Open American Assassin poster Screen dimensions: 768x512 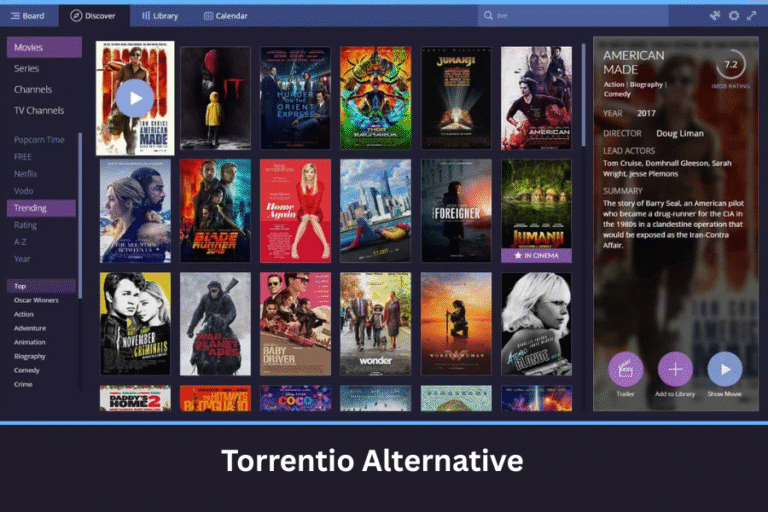(x=536, y=98)
